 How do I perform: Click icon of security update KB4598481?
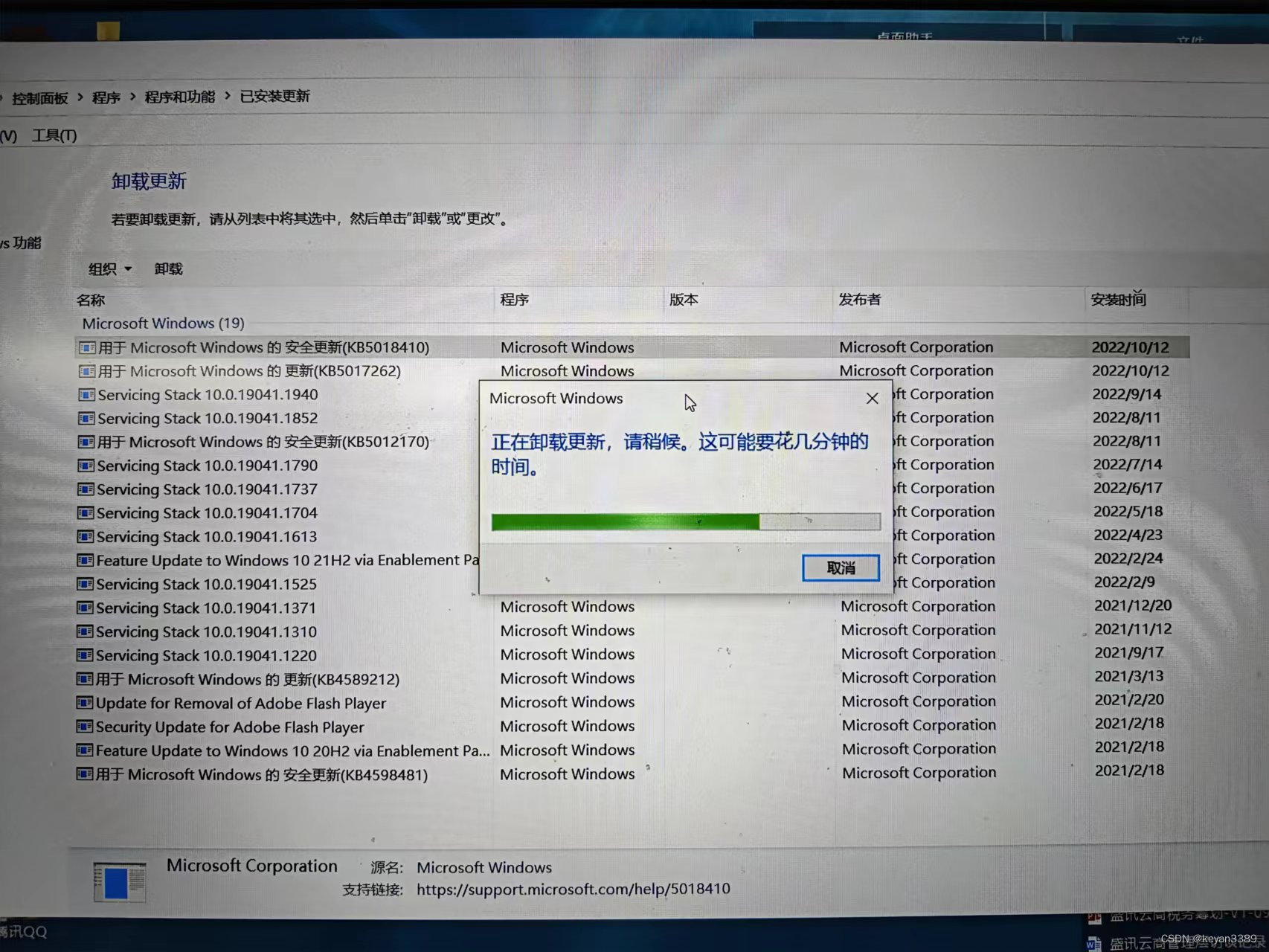85,774
